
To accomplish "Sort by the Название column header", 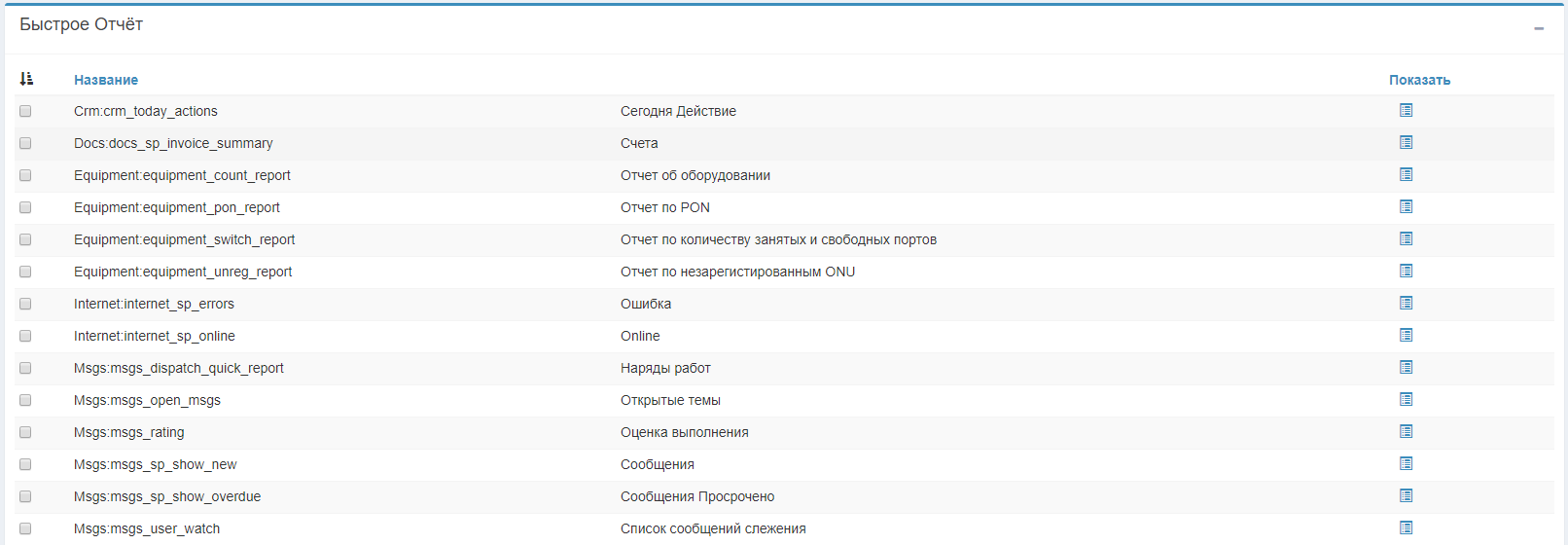I will (106, 80).
